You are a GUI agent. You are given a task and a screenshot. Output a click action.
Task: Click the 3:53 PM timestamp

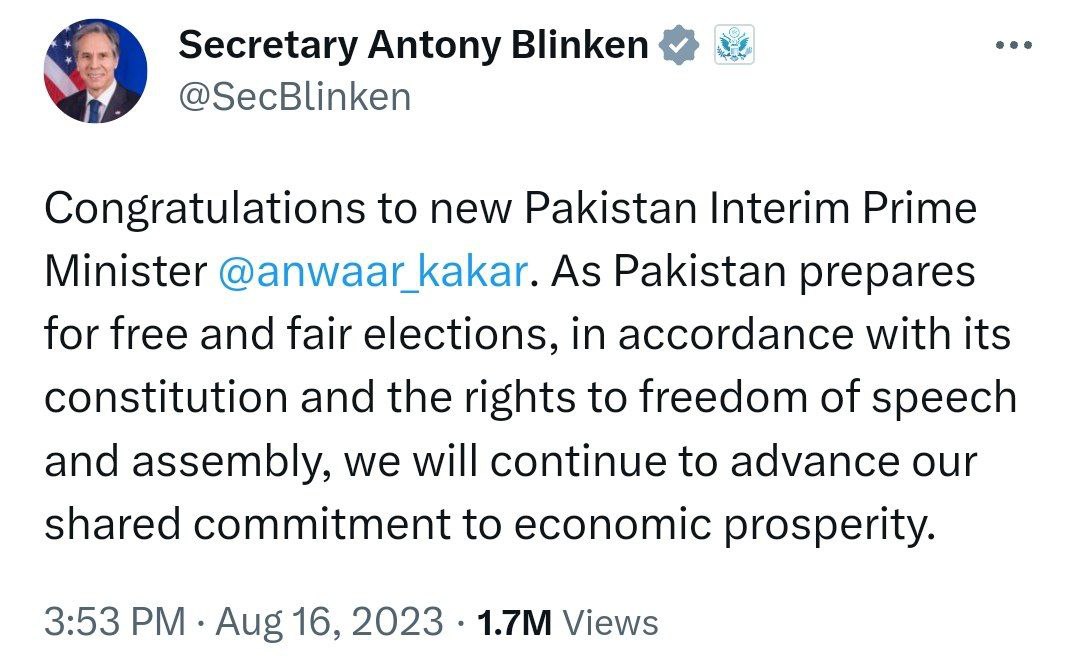click(115, 621)
